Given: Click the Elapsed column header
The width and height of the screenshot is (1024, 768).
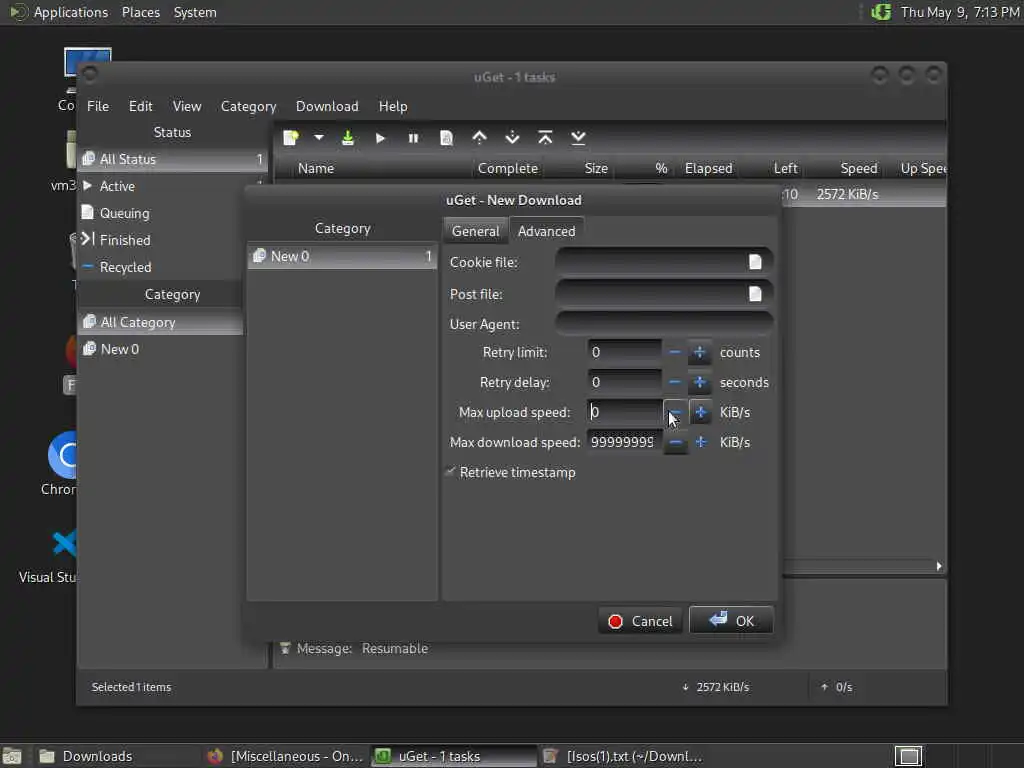Looking at the screenshot, I should pos(709,168).
